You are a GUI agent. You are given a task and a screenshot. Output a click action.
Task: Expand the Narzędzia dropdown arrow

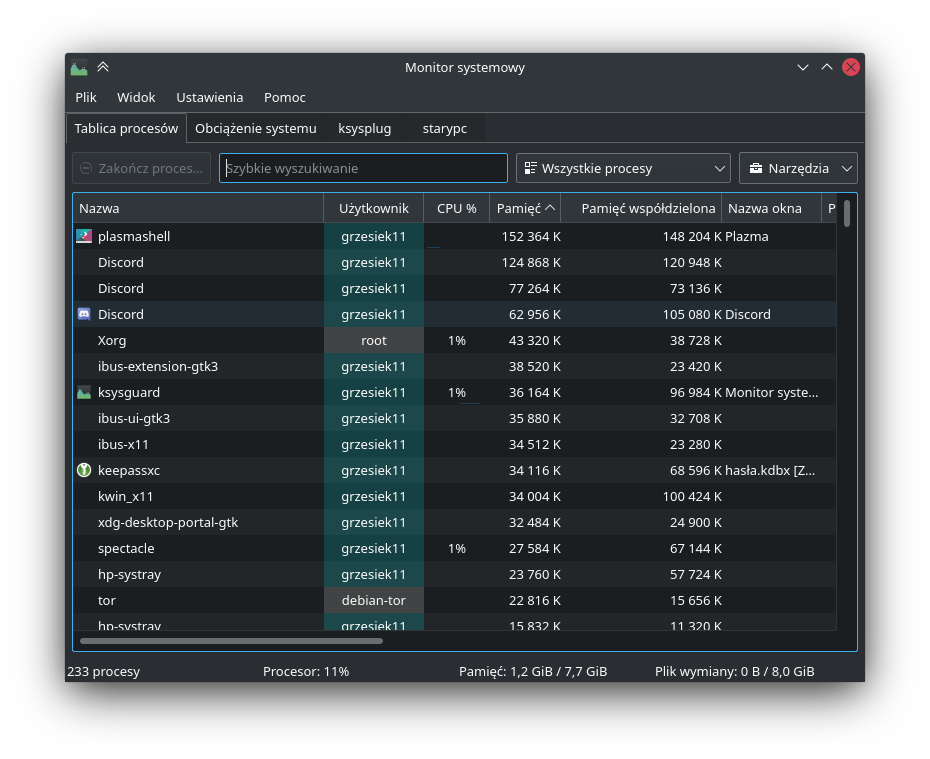click(847, 168)
